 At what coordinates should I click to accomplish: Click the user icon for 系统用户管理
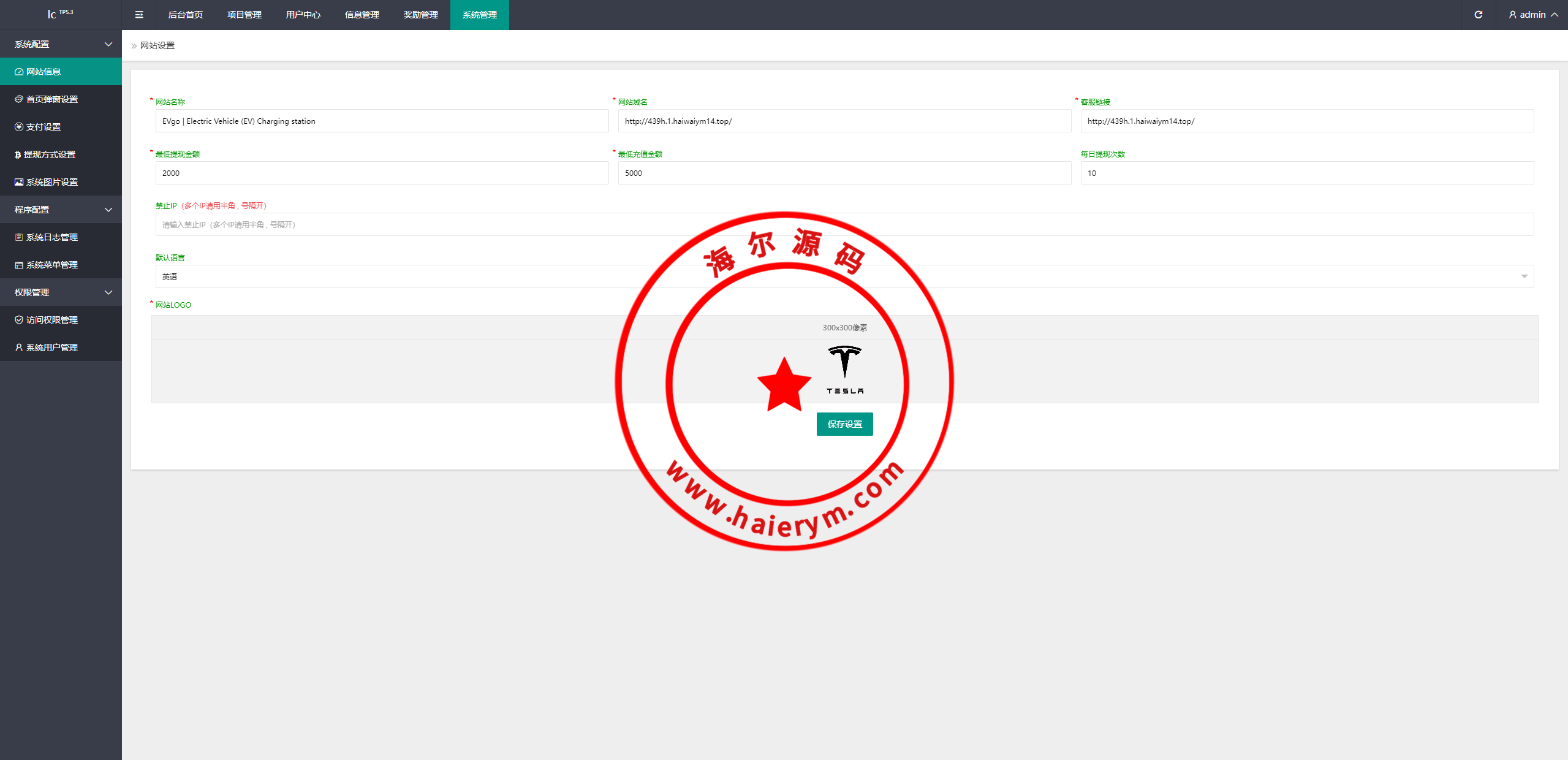point(19,348)
